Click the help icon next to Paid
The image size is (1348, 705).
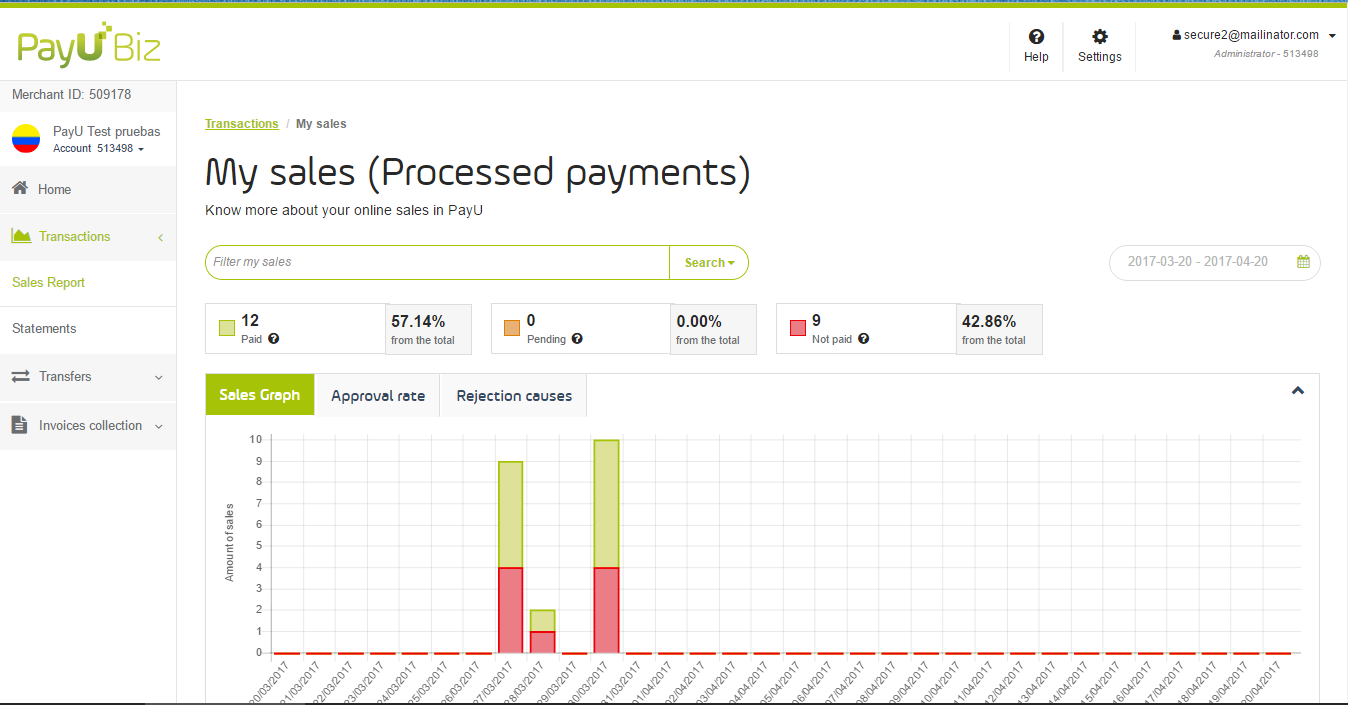[x=274, y=339]
